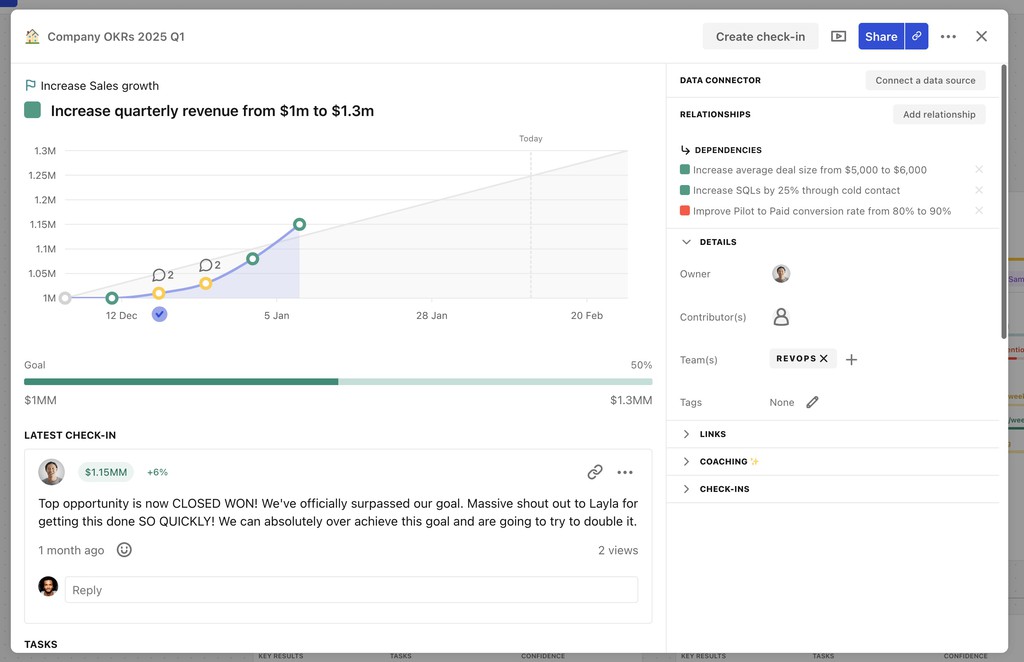Image resolution: width=1024 pixels, height=662 pixels.
Task: Add emoji reaction to the check-in
Action: coord(124,550)
